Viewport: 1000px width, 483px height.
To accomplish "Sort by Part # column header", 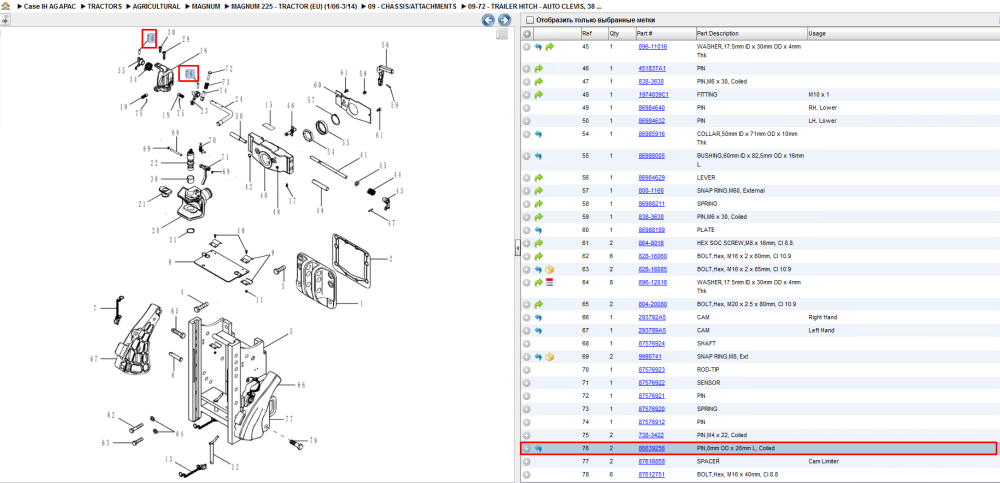I will pyautogui.click(x=645, y=34).
